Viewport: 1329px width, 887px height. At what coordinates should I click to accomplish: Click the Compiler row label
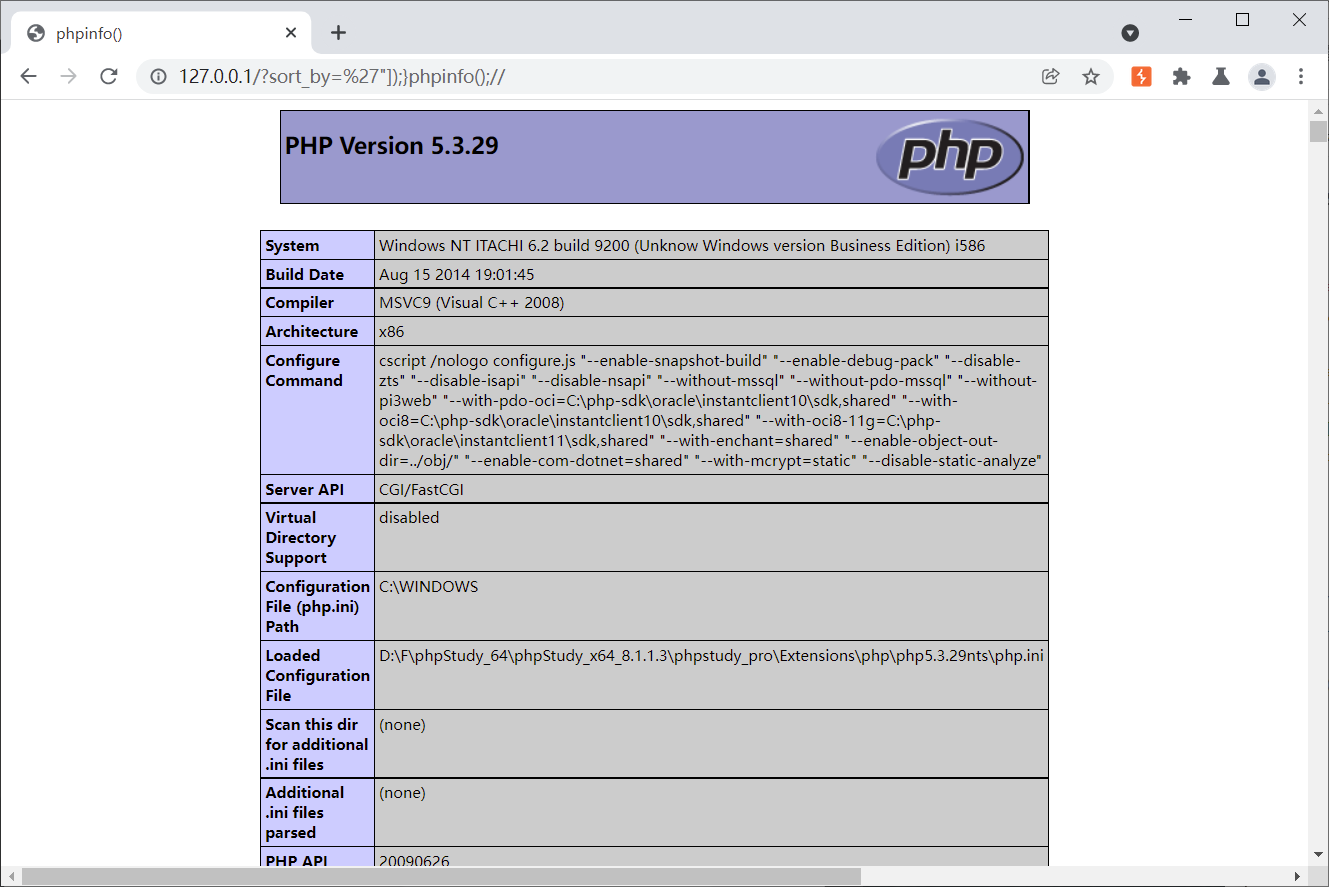pos(300,303)
